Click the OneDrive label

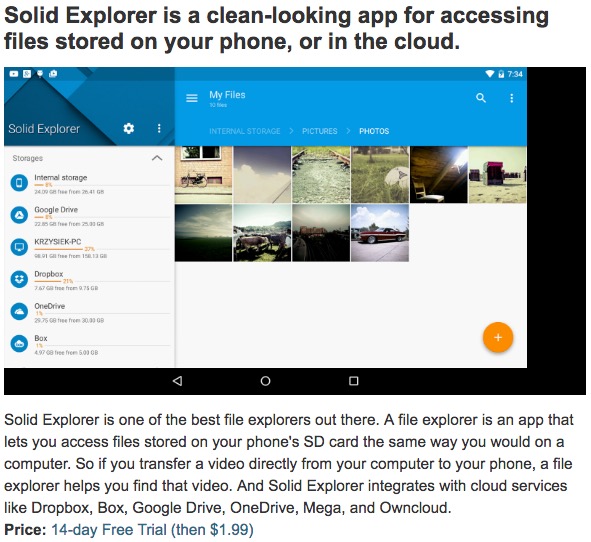(50, 306)
